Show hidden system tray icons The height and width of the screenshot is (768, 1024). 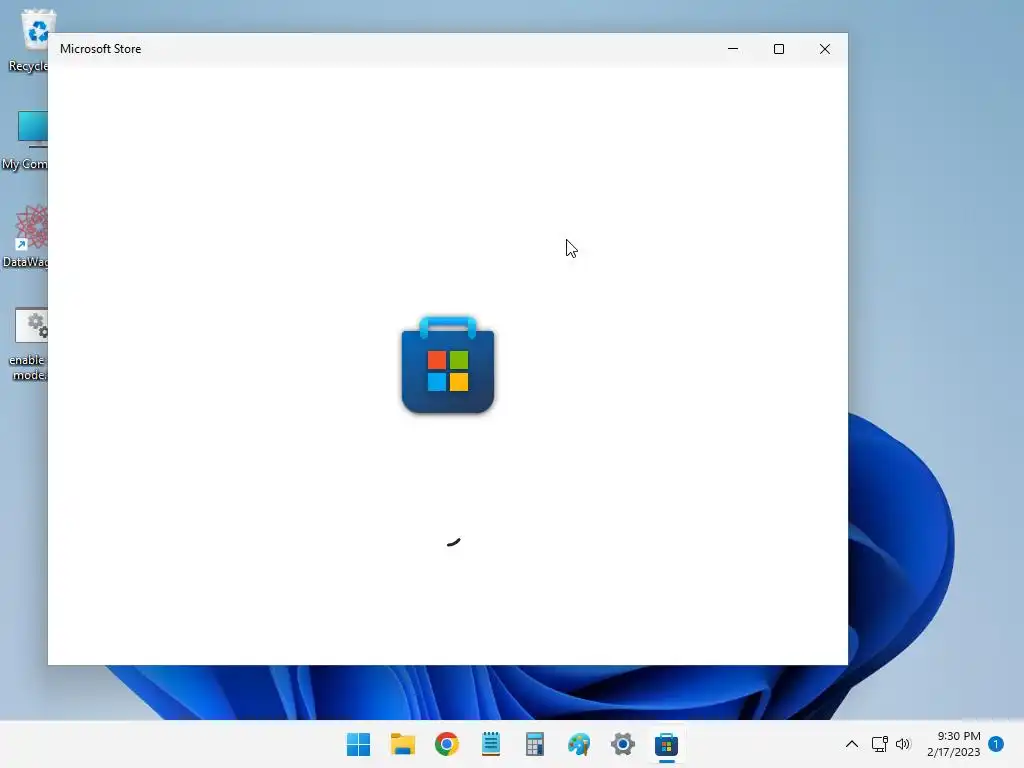tap(852, 744)
